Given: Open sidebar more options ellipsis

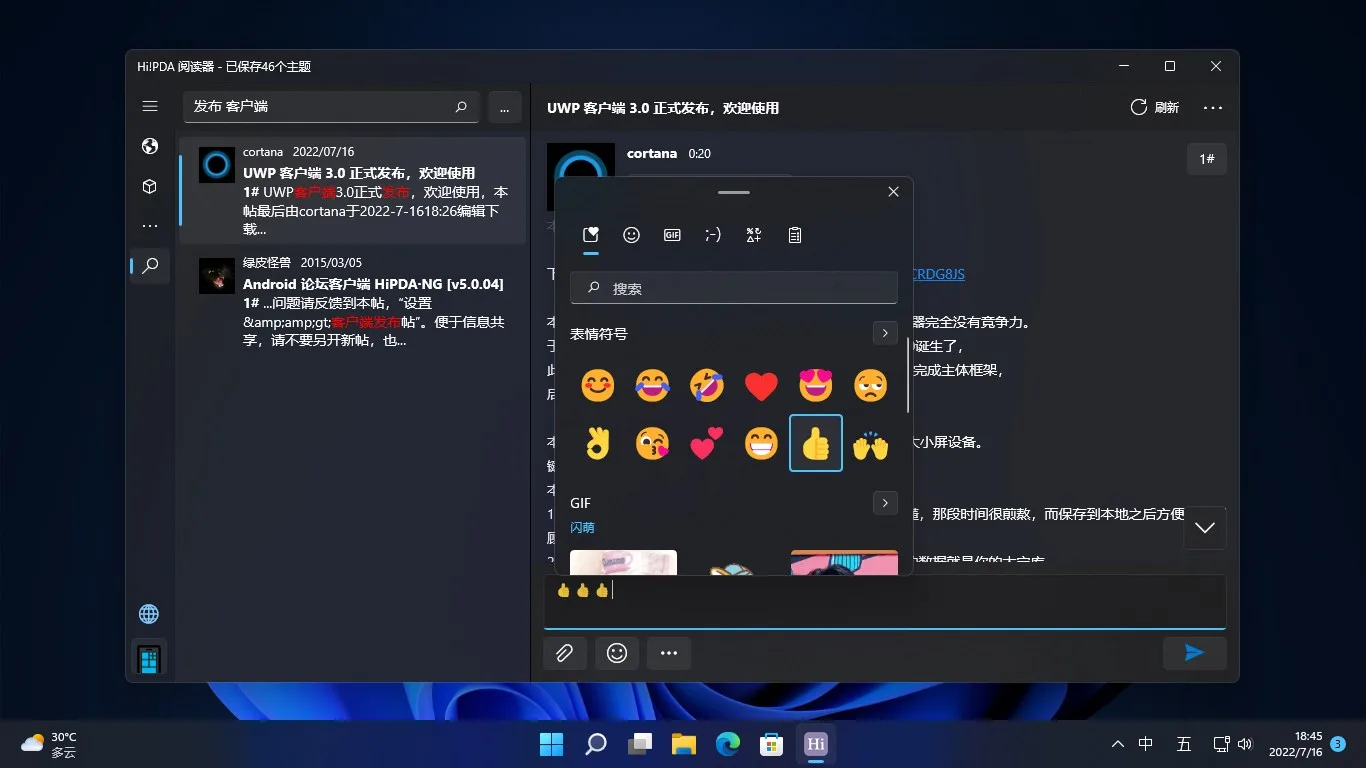Looking at the screenshot, I should click(x=150, y=226).
